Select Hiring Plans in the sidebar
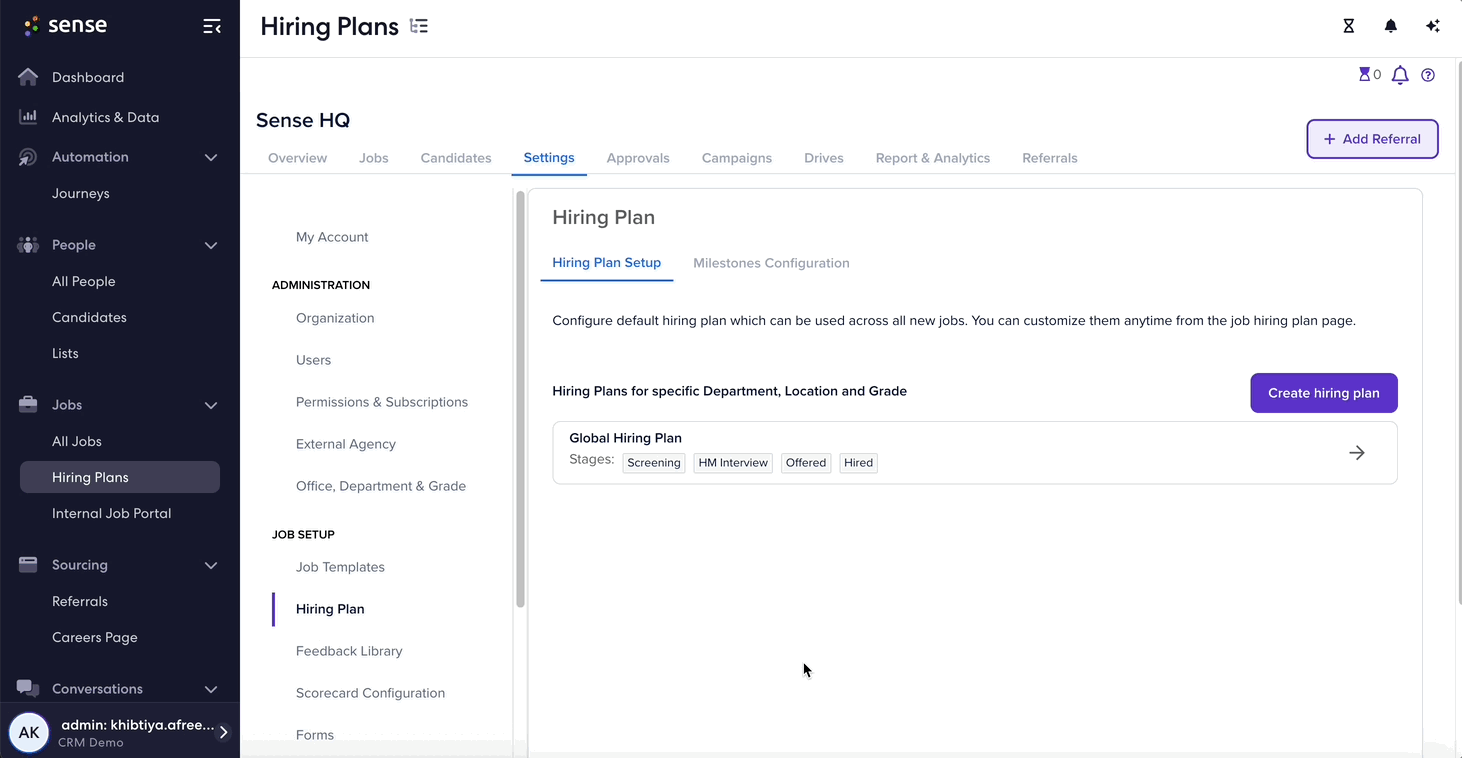The image size is (1462, 758). pos(120,477)
